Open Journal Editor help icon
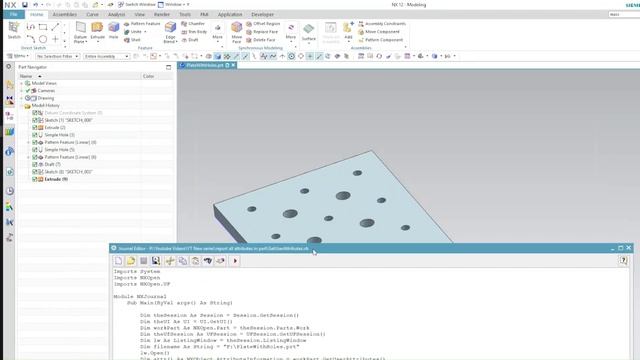The image size is (640, 360). click(x=623, y=260)
